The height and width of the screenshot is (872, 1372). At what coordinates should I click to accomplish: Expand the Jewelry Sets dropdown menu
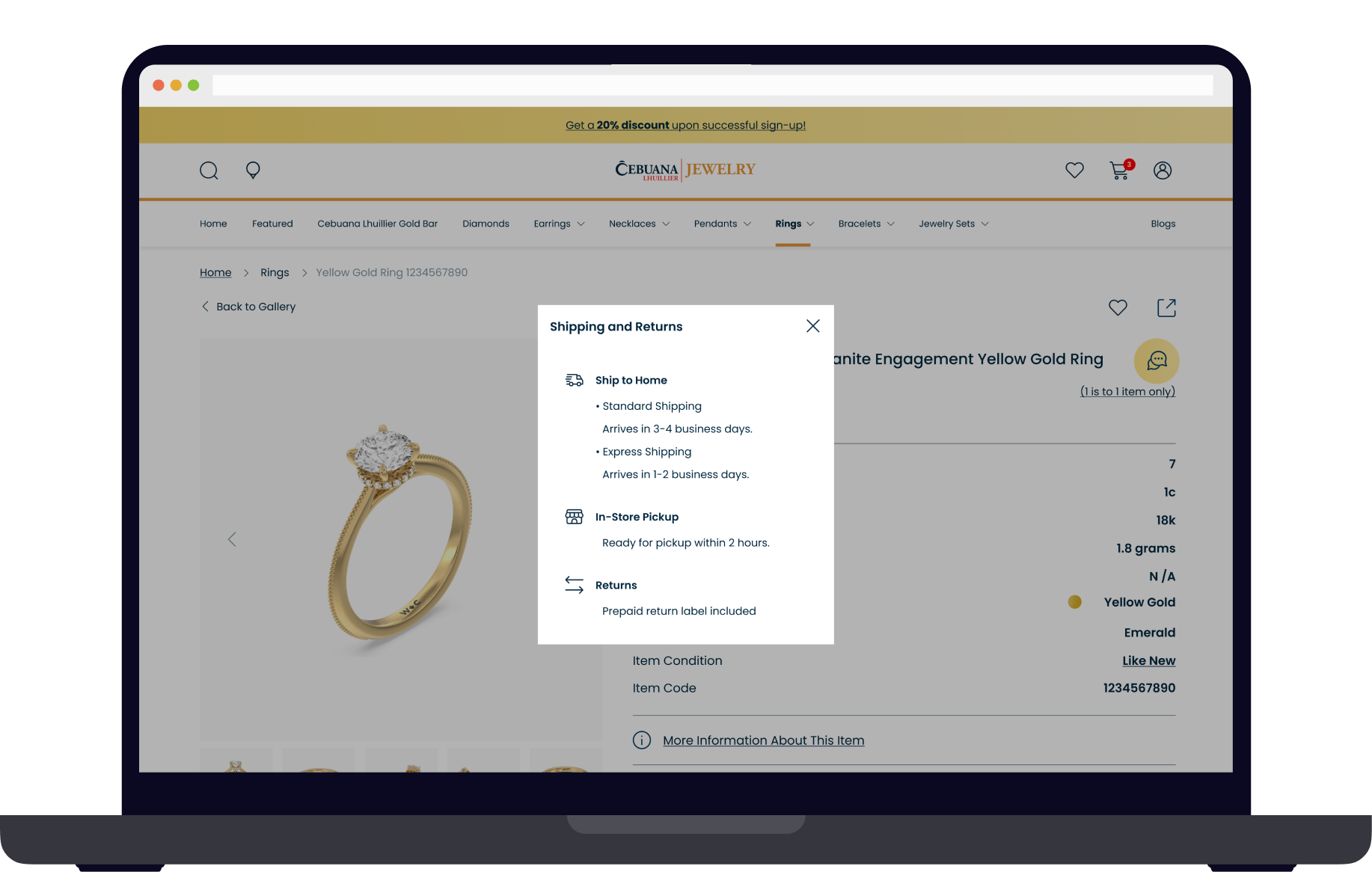(953, 224)
